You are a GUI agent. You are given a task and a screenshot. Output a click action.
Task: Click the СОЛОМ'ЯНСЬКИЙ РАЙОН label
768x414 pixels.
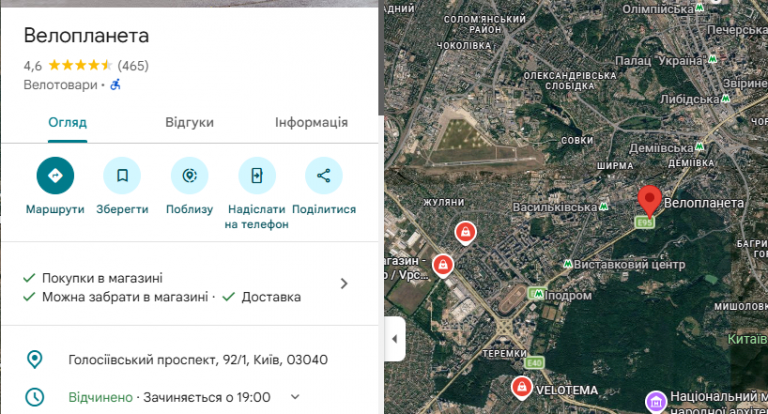pyautogui.click(x=485, y=24)
